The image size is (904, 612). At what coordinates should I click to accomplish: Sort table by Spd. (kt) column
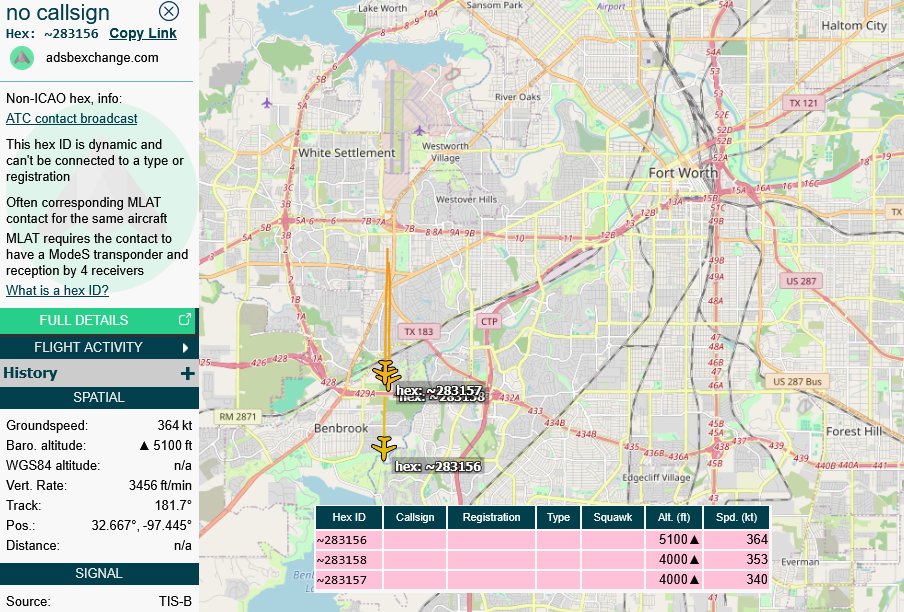click(x=736, y=517)
